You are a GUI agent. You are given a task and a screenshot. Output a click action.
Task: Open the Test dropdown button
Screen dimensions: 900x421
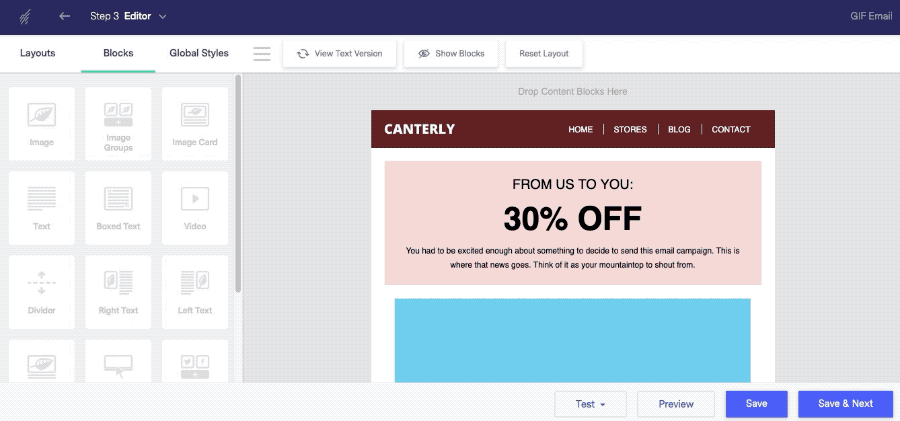pos(590,404)
